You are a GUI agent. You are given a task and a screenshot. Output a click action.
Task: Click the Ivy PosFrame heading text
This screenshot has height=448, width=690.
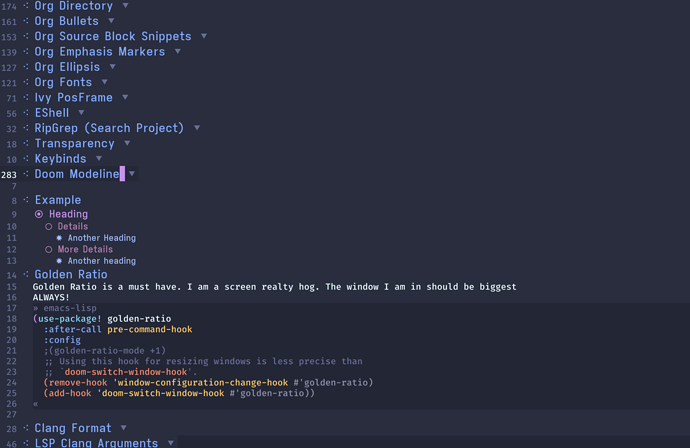tap(73, 98)
